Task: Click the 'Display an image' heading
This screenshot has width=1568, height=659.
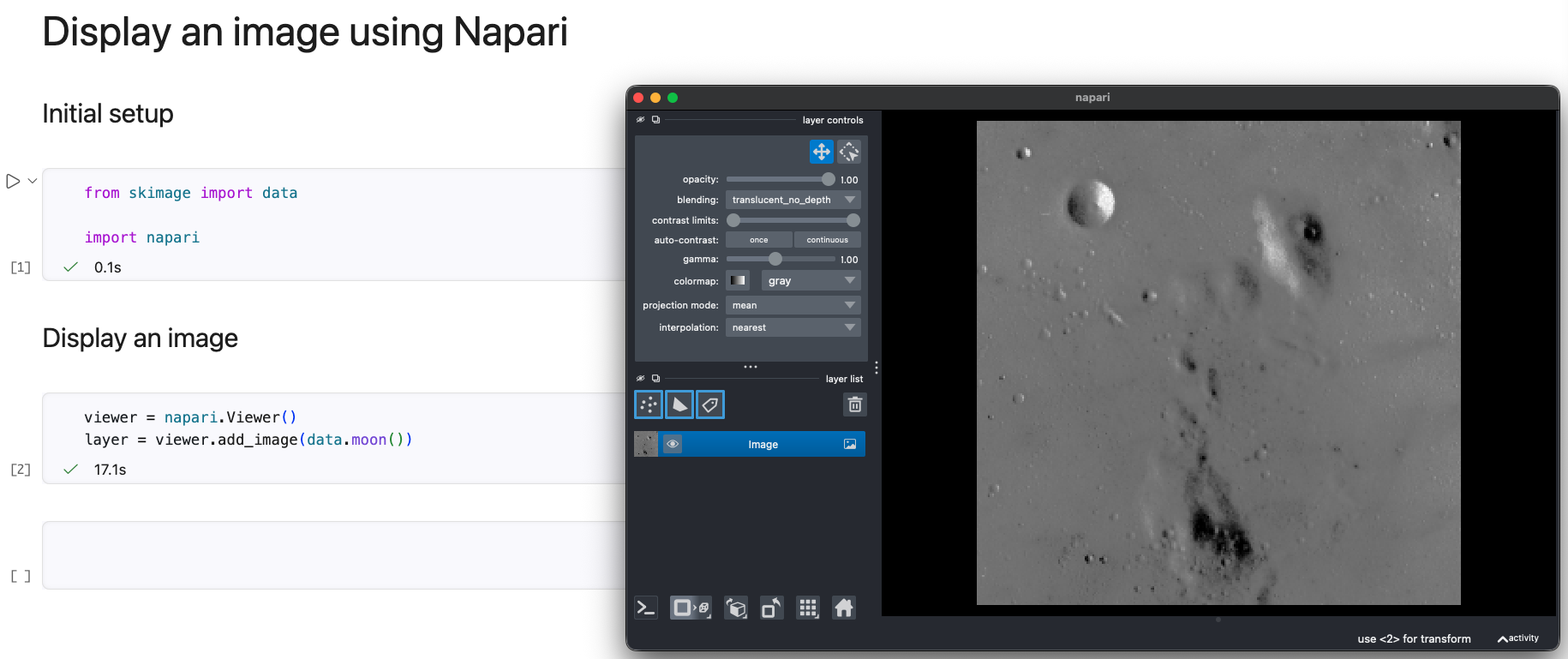Action: coord(141,338)
